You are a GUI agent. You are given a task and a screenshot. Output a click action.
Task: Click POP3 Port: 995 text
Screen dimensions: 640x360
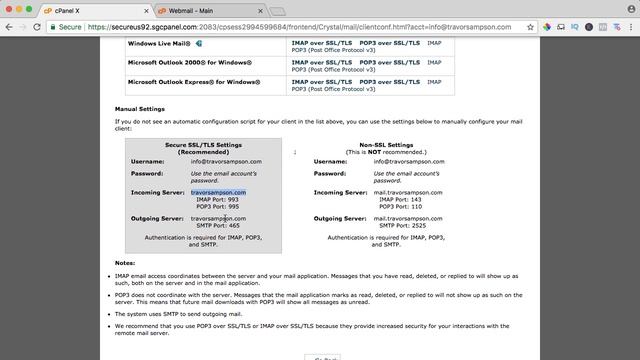tap(218, 207)
